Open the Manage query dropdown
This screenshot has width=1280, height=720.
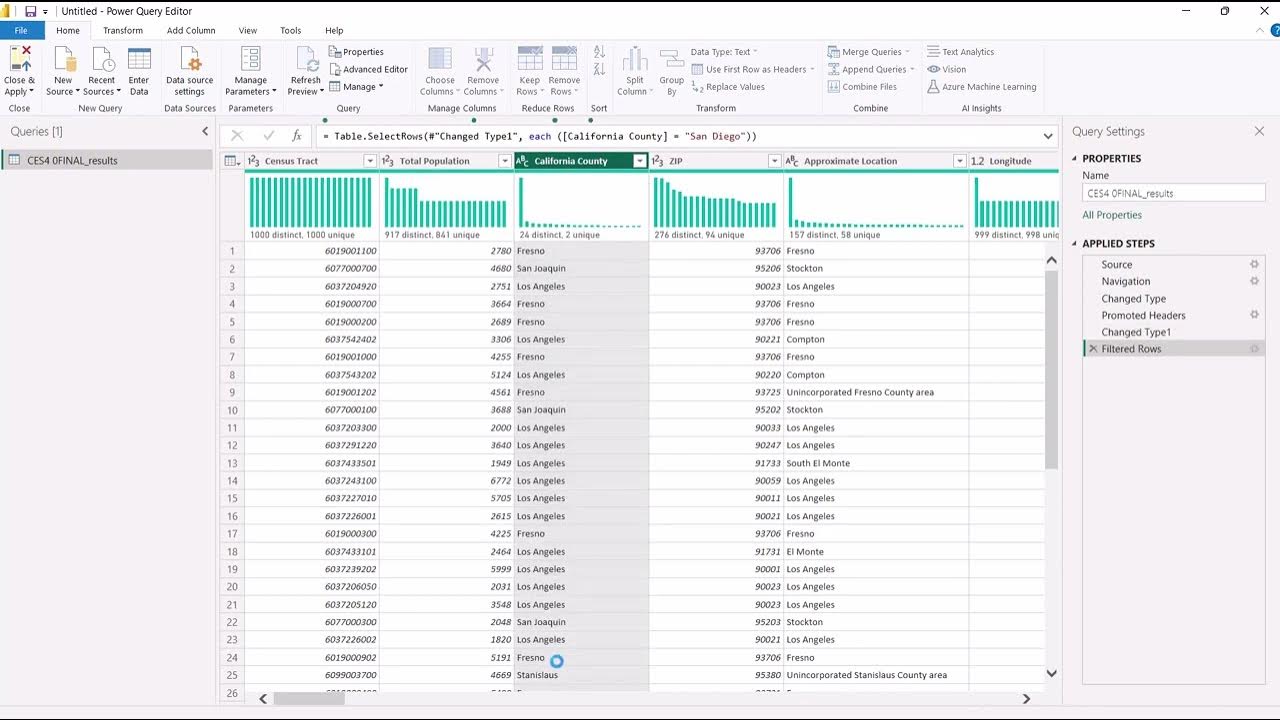coord(357,87)
